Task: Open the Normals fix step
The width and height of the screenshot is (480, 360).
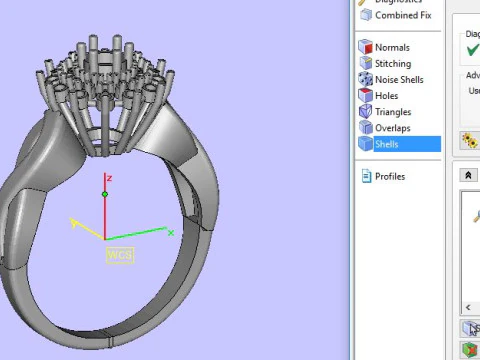Action: tap(384, 47)
